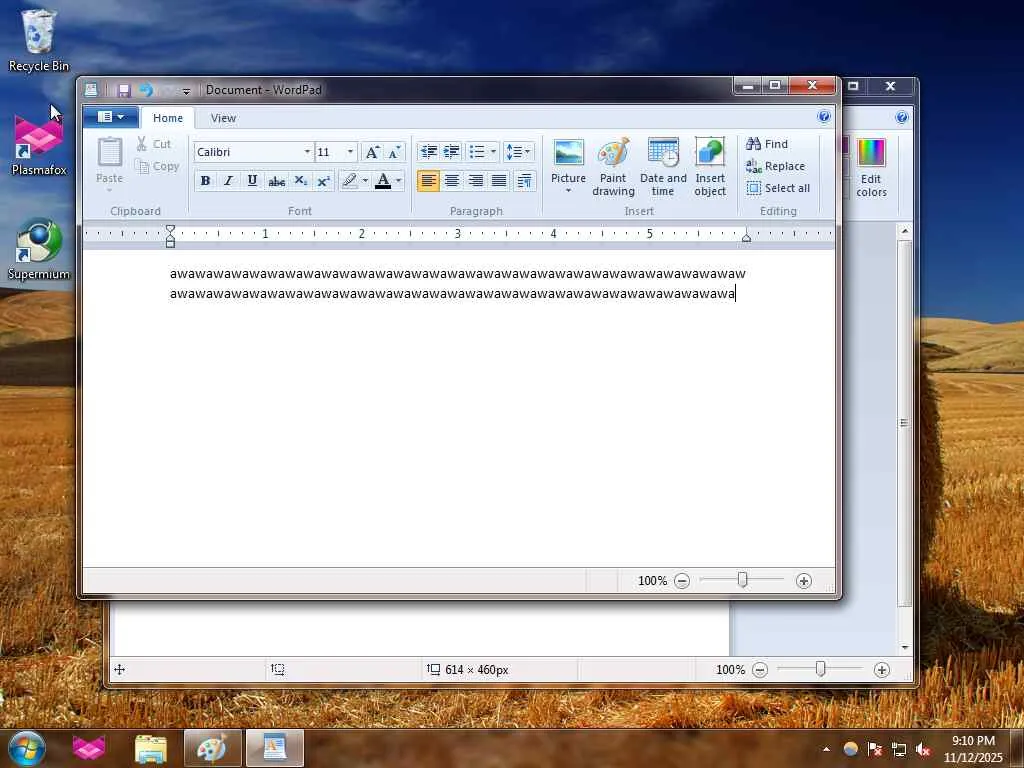Click the Recycle Bin desktop icon
Viewport: 1024px width, 768px height.
39,39
